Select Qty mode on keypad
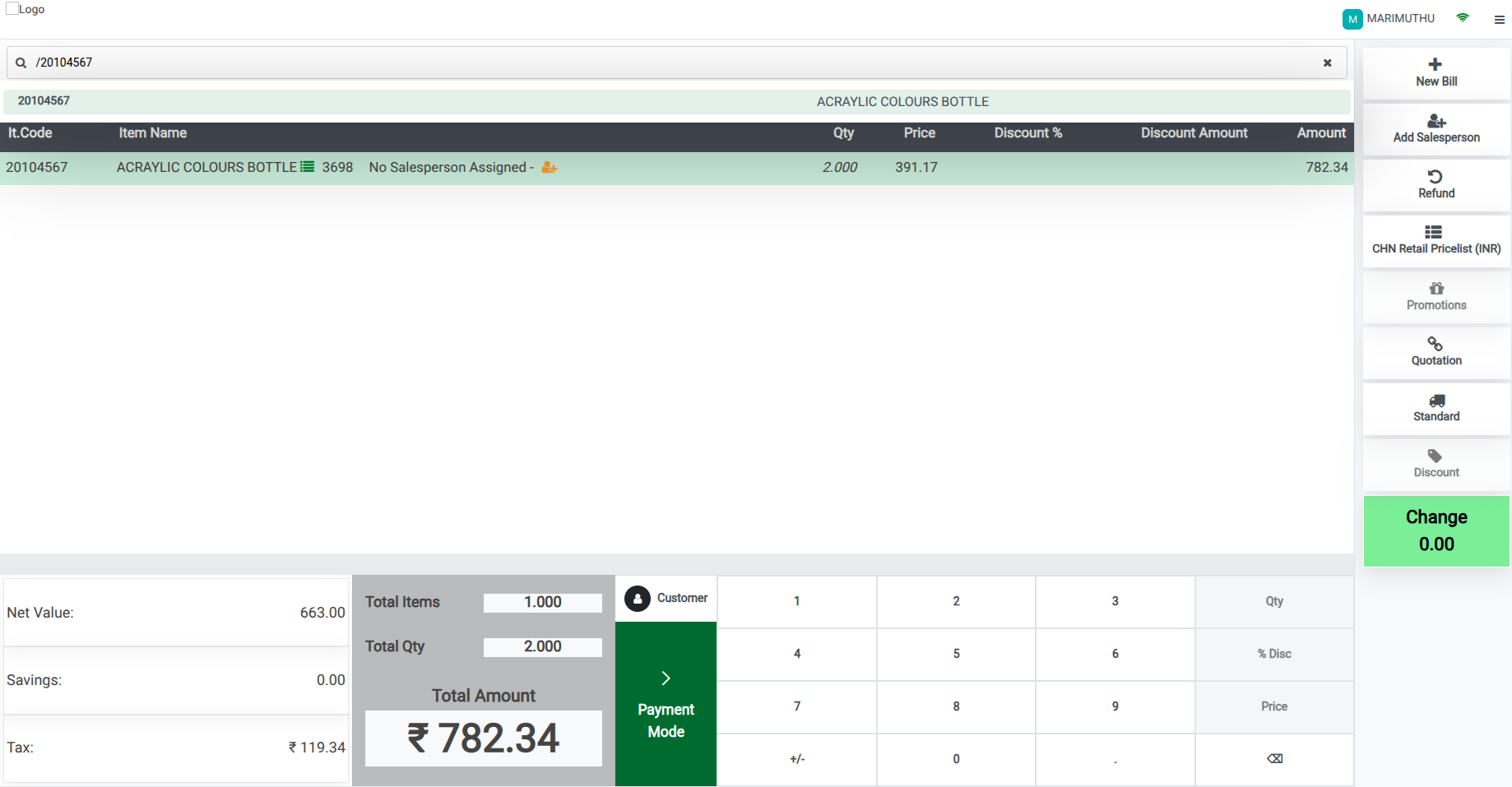1512x787 pixels. (x=1274, y=601)
